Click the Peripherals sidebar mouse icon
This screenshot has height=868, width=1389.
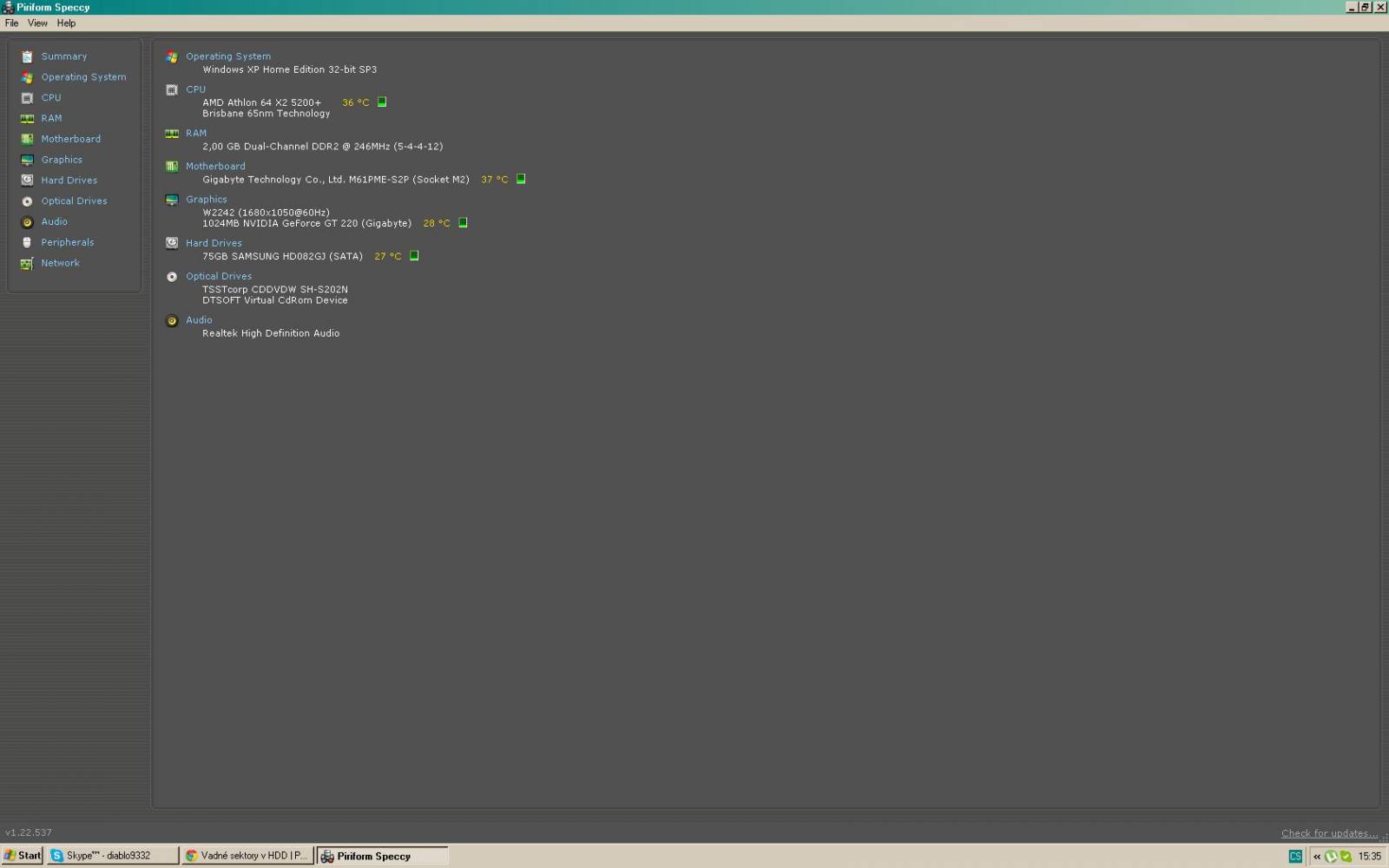pos(27,242)
